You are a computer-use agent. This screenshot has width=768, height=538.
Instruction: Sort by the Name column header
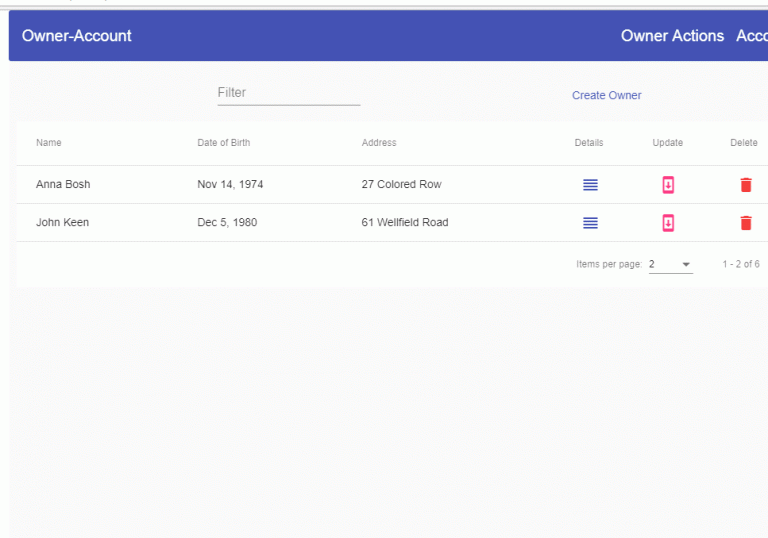tap(48, 143)
